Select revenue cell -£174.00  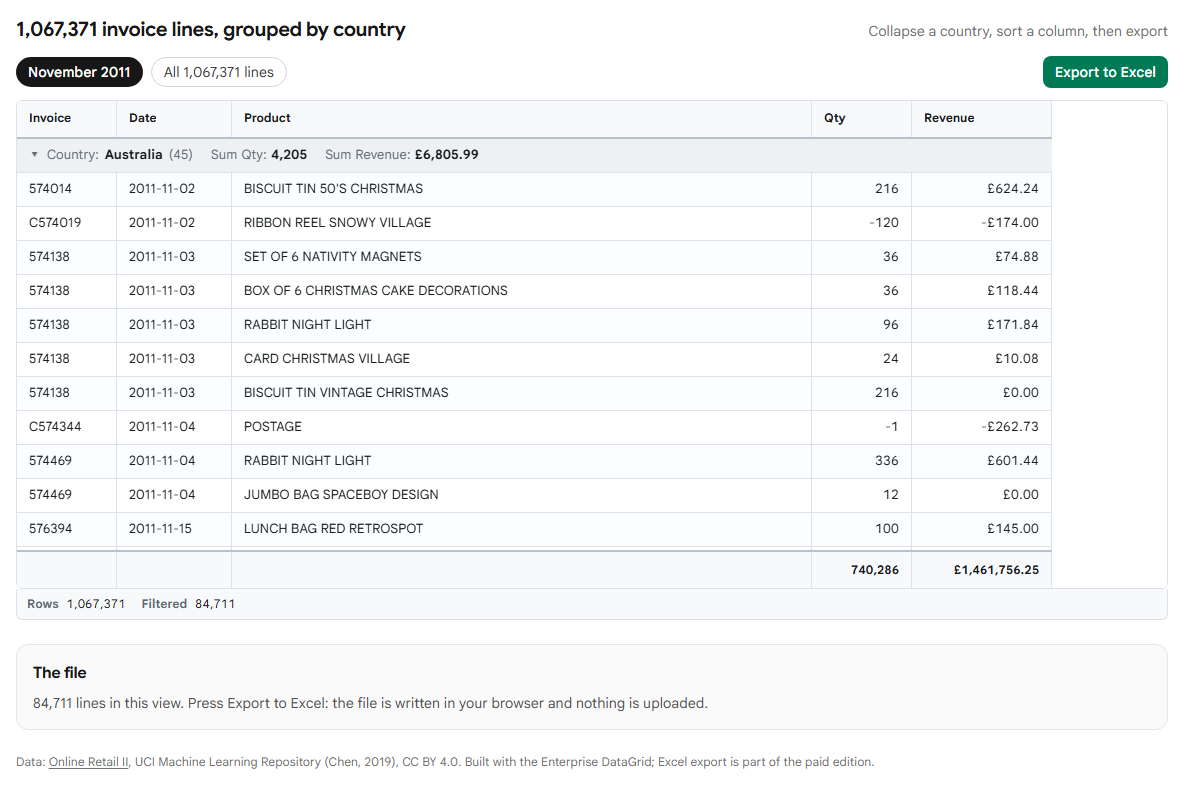point(981,223)
